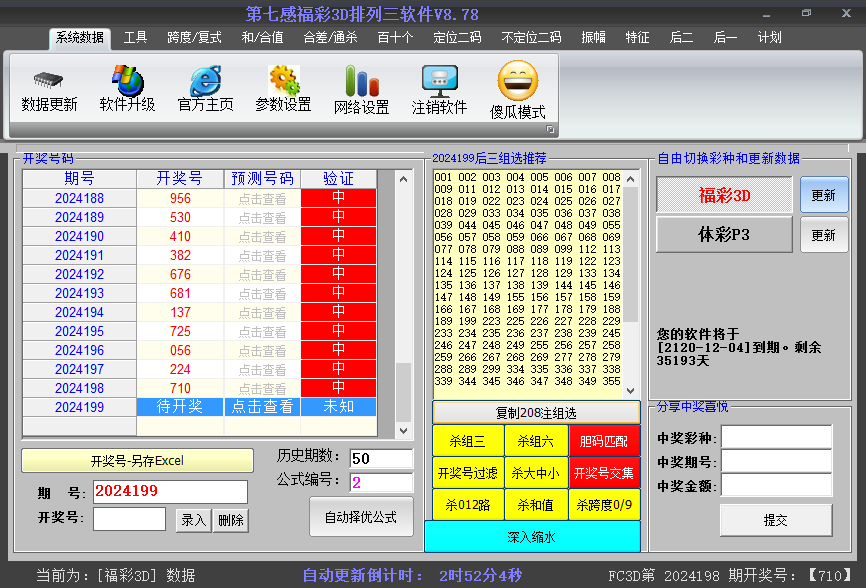Click the 待开奖 cell
Image resolution: width=866 pixels, height=588 pixels.
click(180, 407)
